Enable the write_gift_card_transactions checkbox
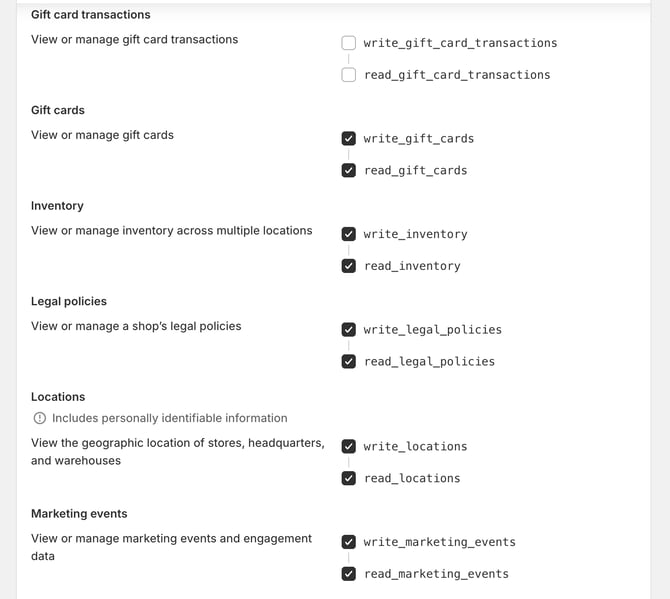Image resolution: width=670 pixels, height=599 pixels. pos(348,43)
